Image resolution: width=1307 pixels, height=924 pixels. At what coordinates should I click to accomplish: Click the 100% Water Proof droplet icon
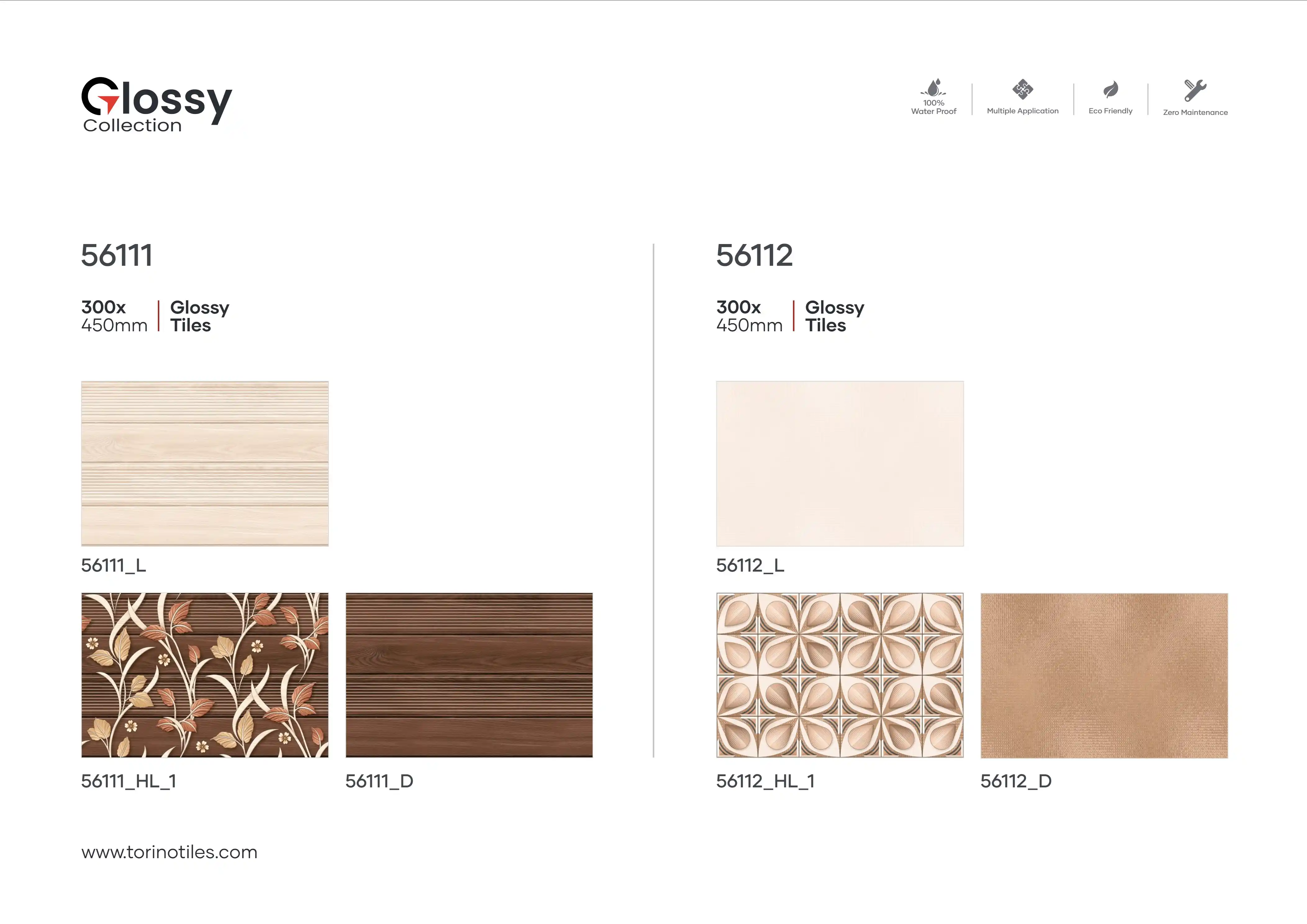tap(933, 88)
